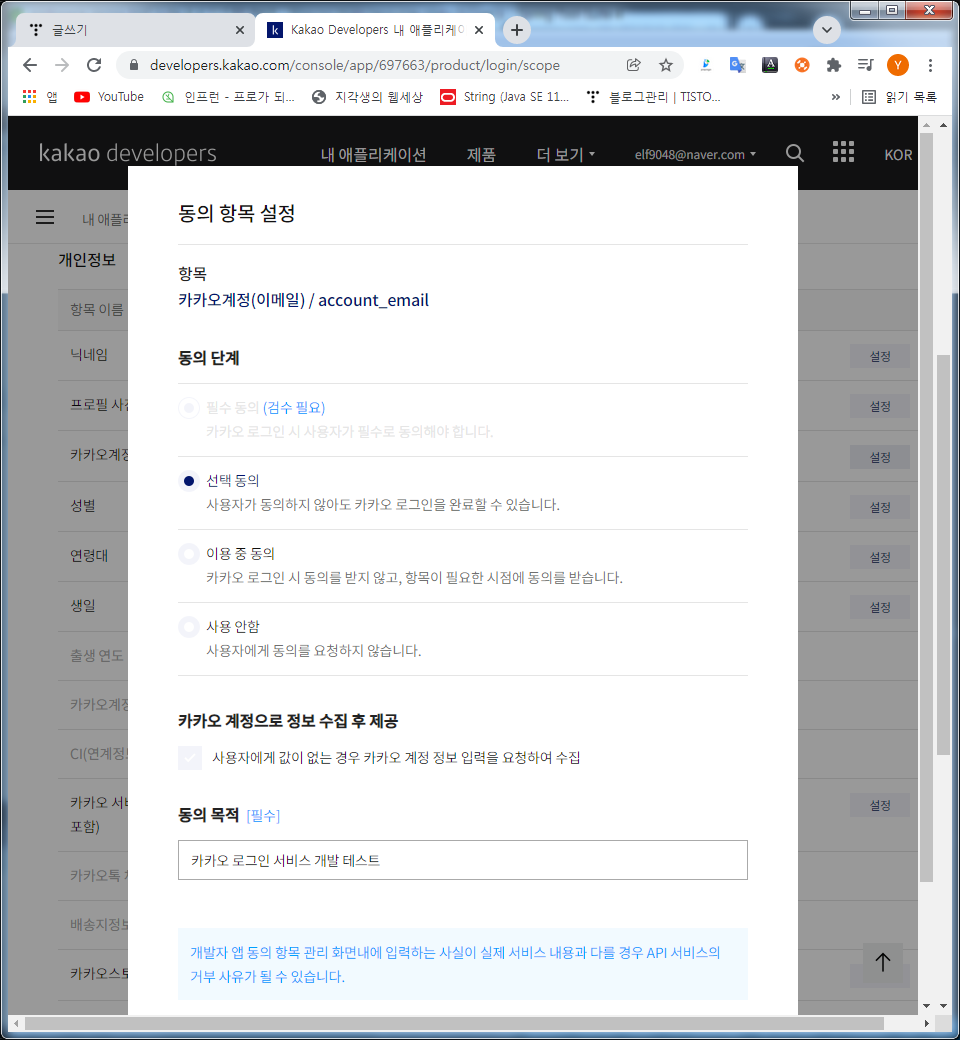
Task: Select the 이용 중 동의 radio button
Action: tap(188, 554)
